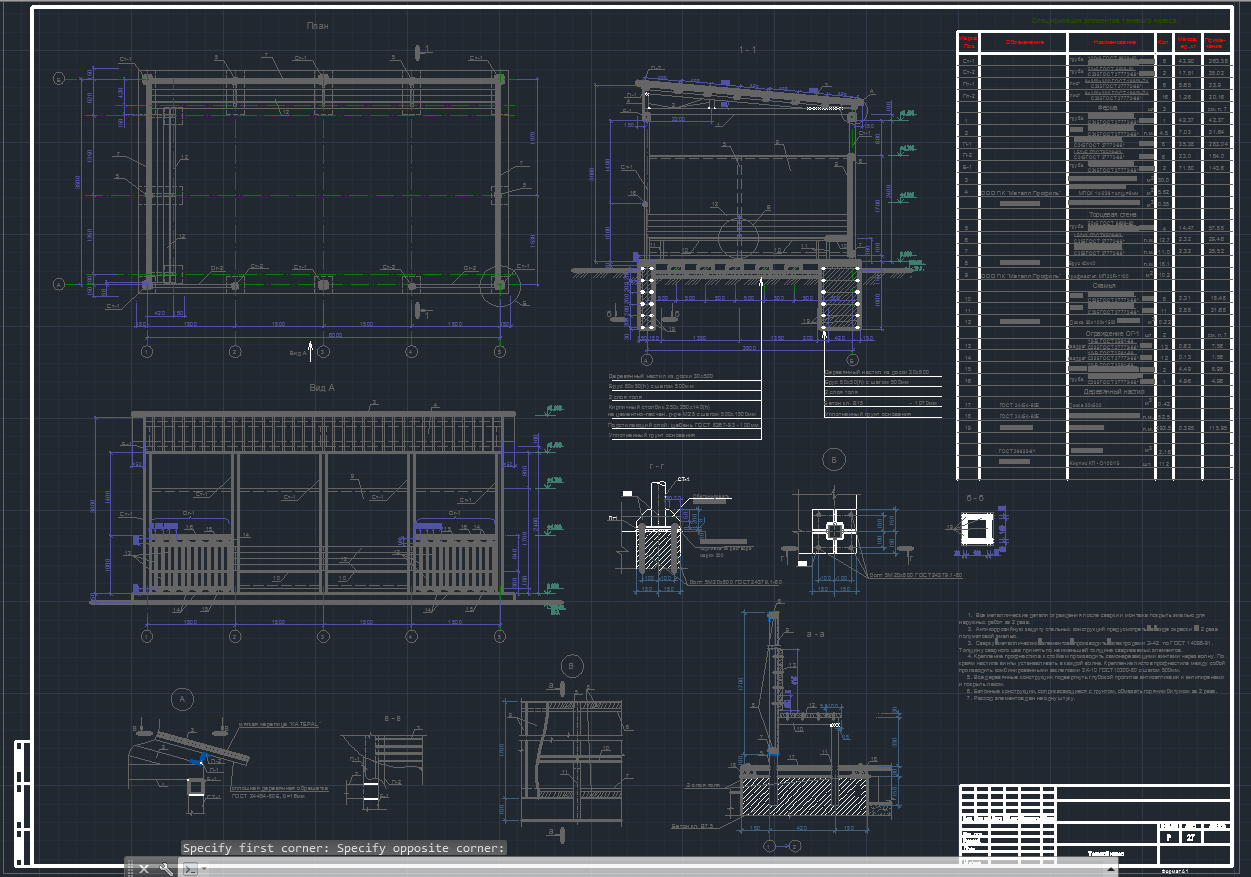This screenshot has width=1251, height=877.
Task: Select 'сплошная деревянная обрешетка' annotation
Action: pos(279,788)
